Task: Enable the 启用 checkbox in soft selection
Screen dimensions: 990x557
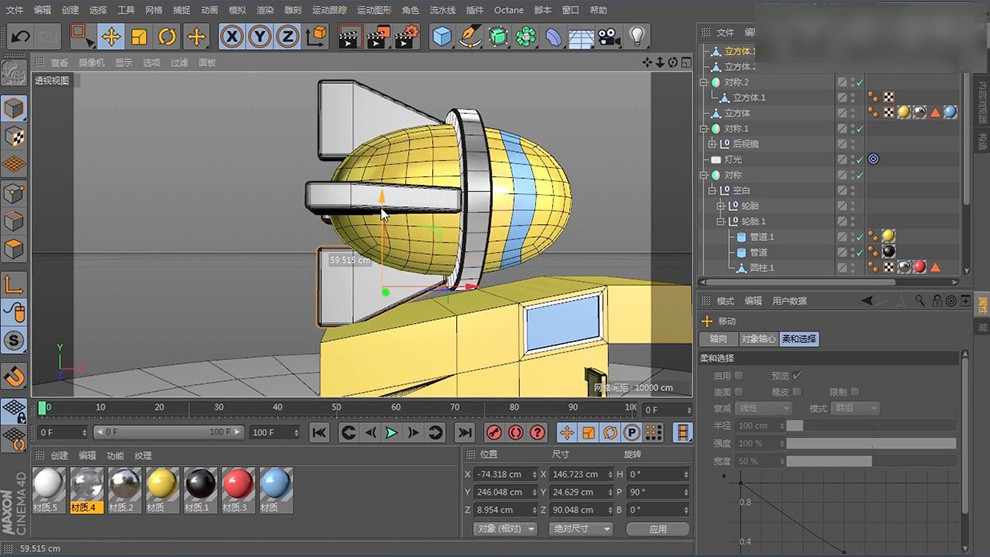Action: [x=739, y=376]
